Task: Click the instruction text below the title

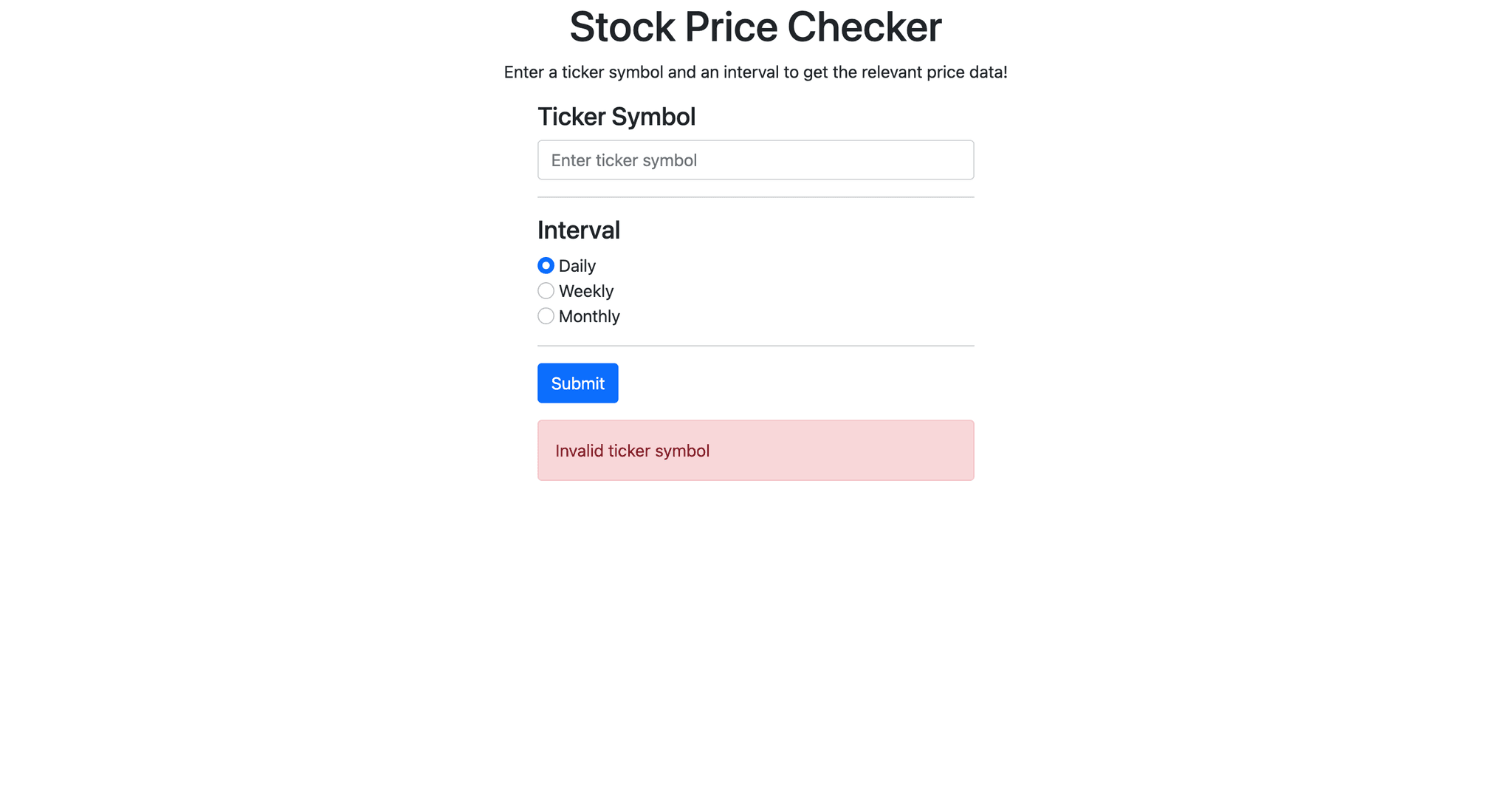Action: [x=755, y=72]
